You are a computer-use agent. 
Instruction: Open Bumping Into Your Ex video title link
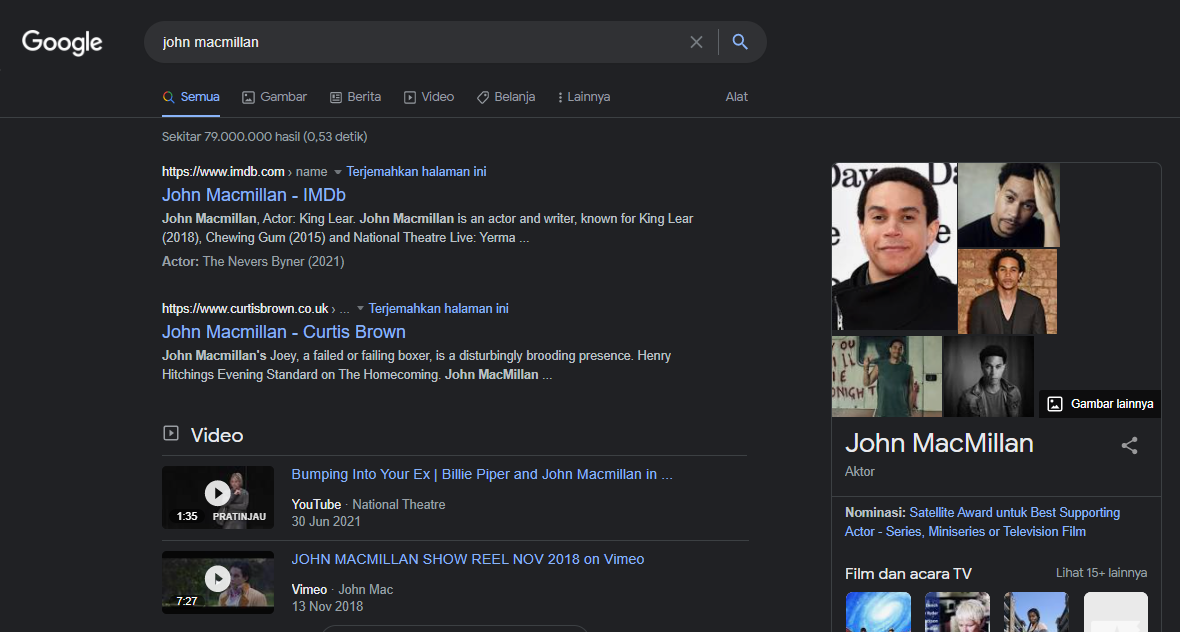point(482,475)
